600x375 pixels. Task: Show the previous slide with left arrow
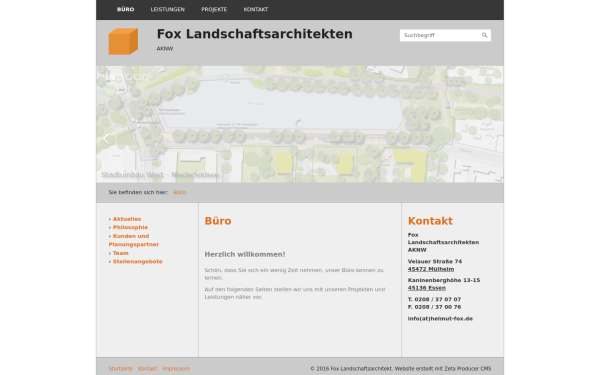point(106,138)
